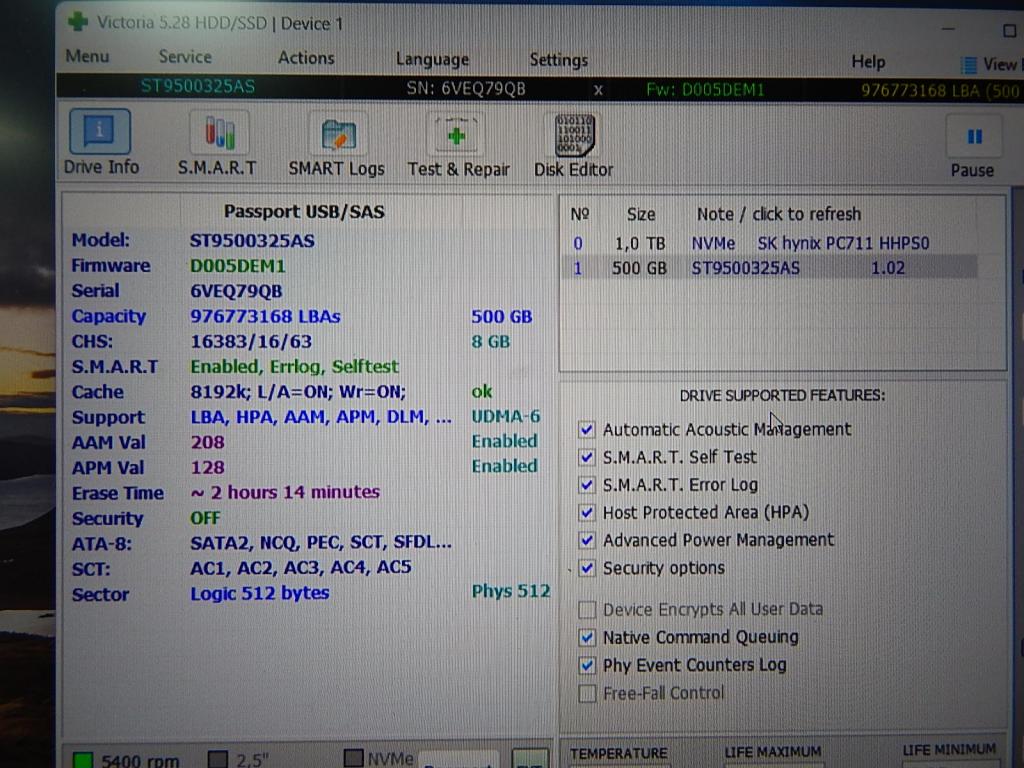
Task: Click the capacity value 976773168 LBAs
Action: click(x=265, y=317)
